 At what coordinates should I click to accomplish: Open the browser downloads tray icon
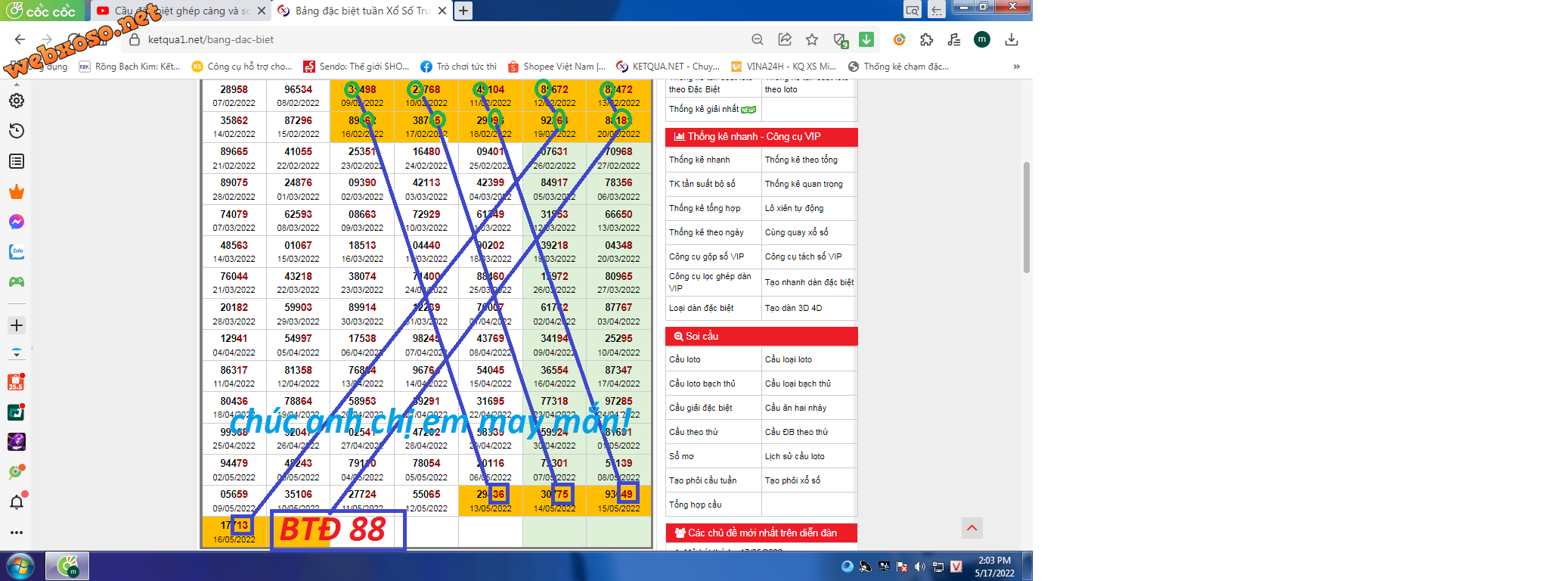point(1012,39)
